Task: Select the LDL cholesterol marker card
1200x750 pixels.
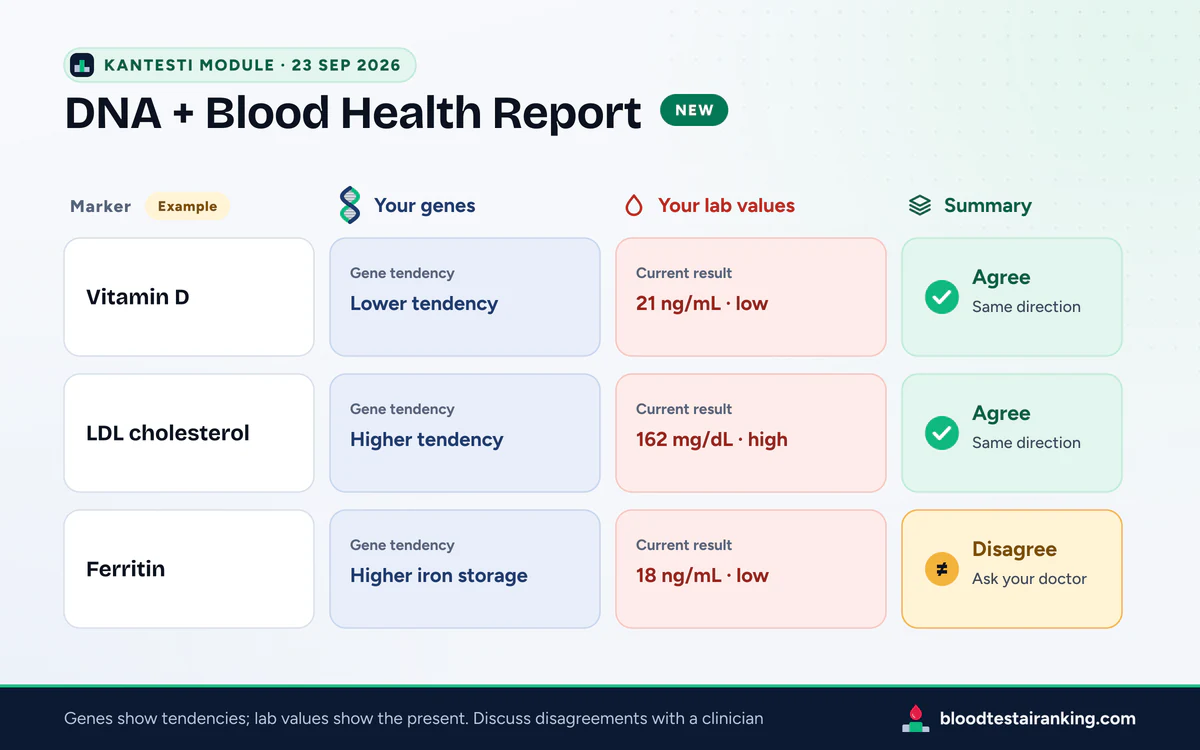Action: 189,433
